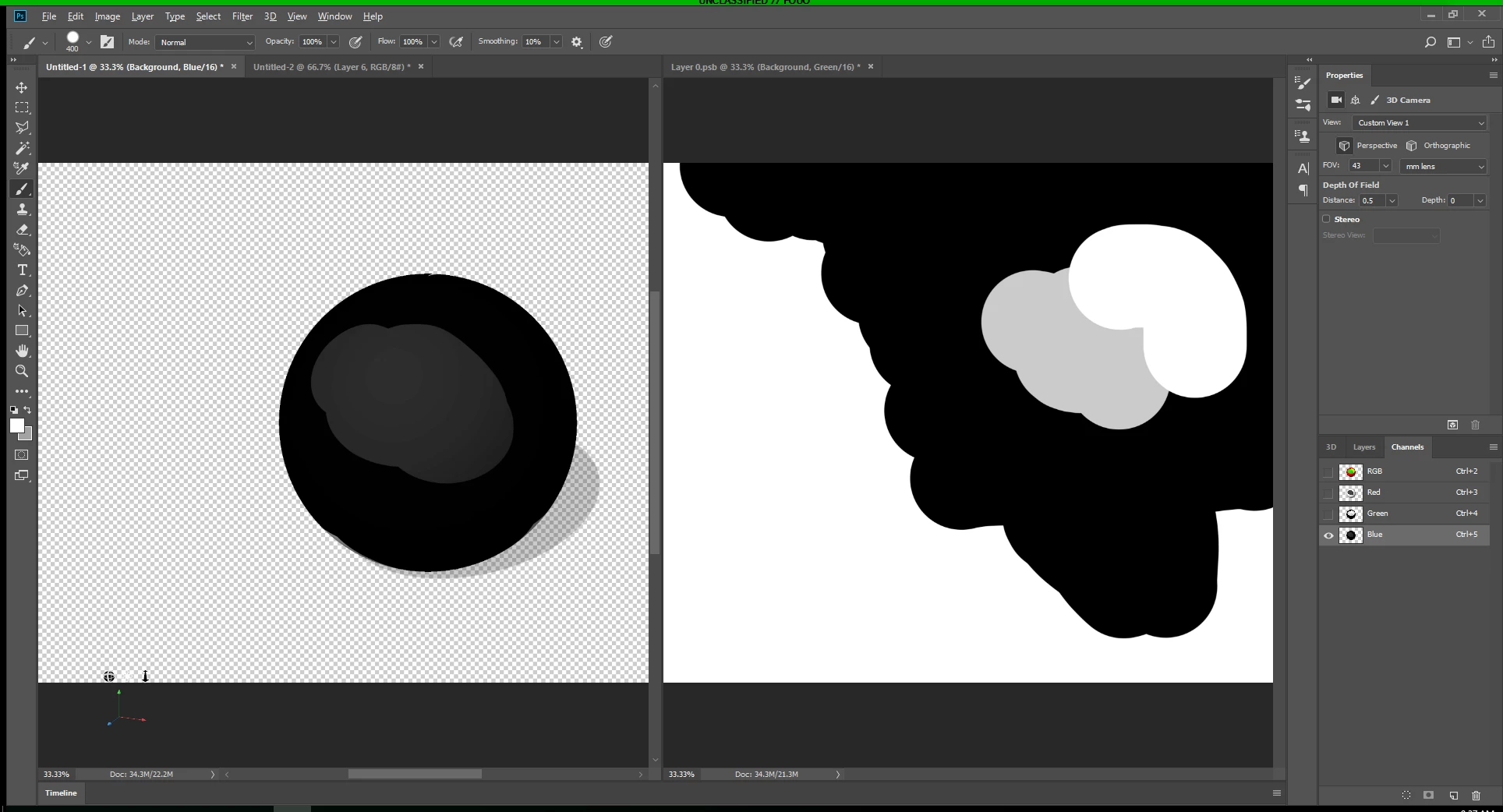Save selection as channel
1503x812 pixels.
pos(1429,796)
